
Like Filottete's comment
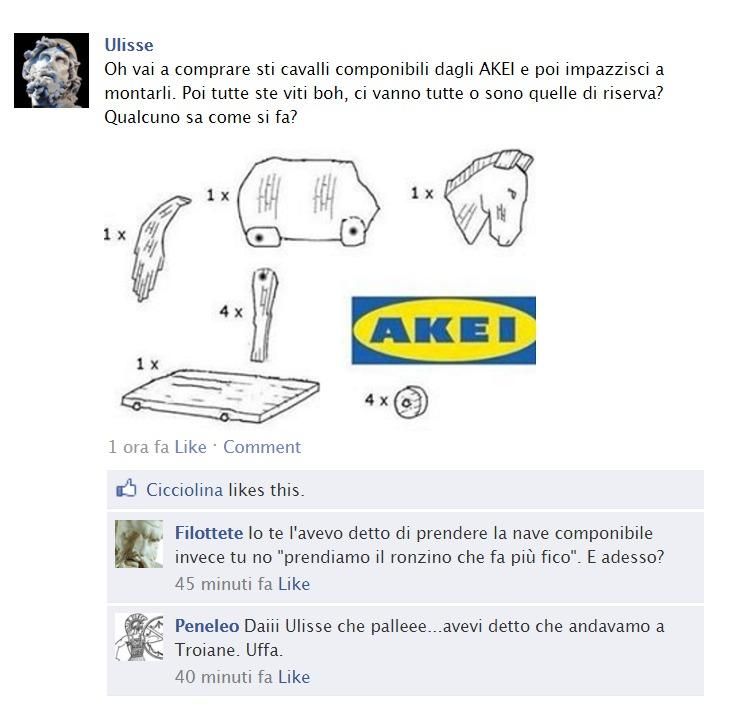point(294,584)
